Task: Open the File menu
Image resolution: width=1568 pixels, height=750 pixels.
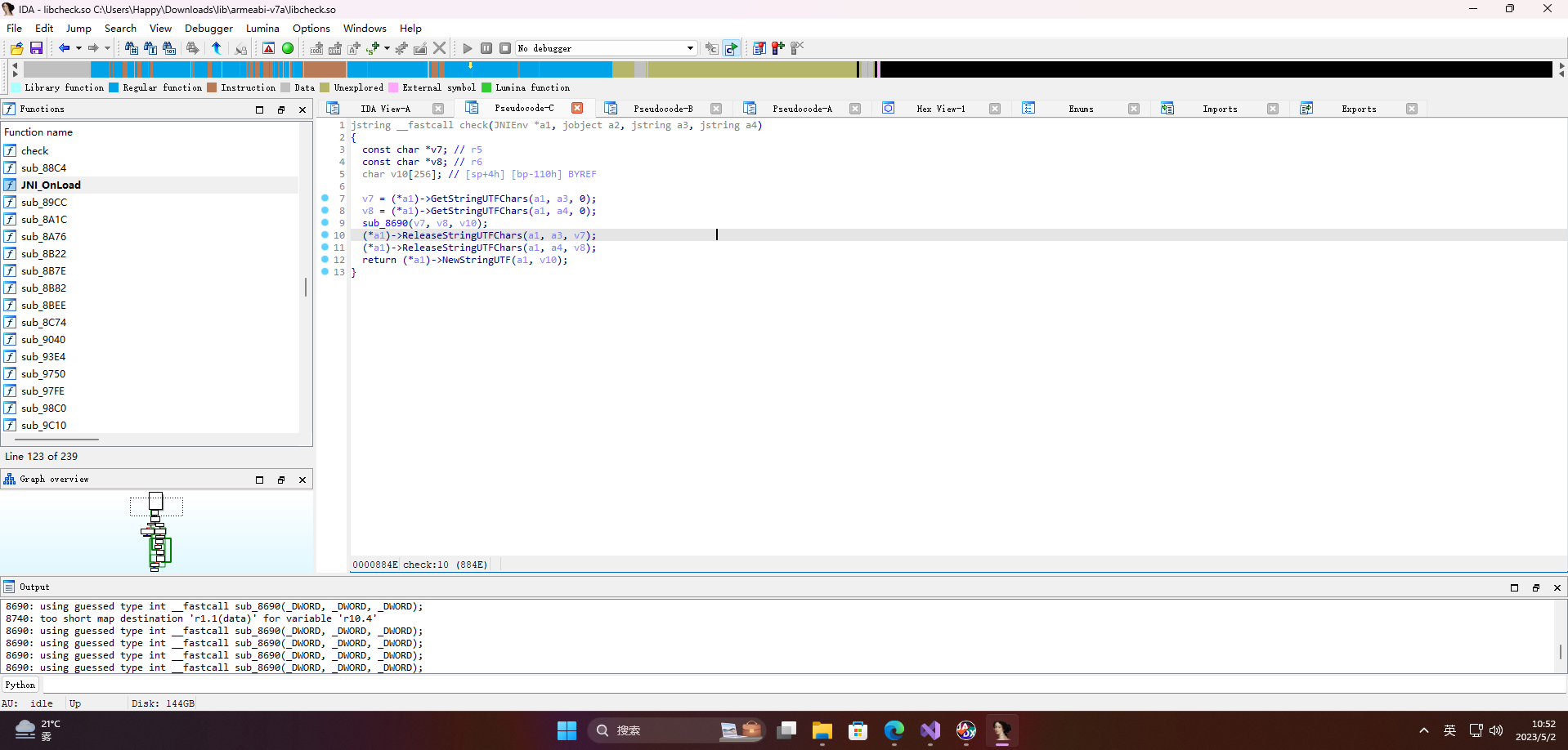Action: pos(15,28)
